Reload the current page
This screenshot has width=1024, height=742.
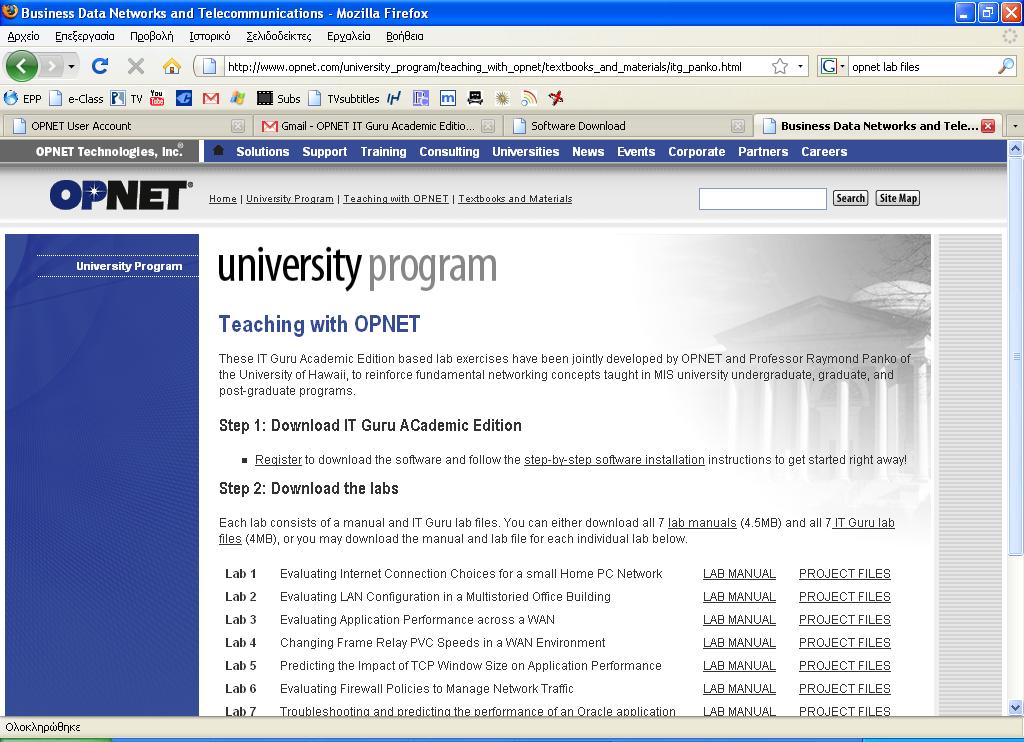[100, 66]
